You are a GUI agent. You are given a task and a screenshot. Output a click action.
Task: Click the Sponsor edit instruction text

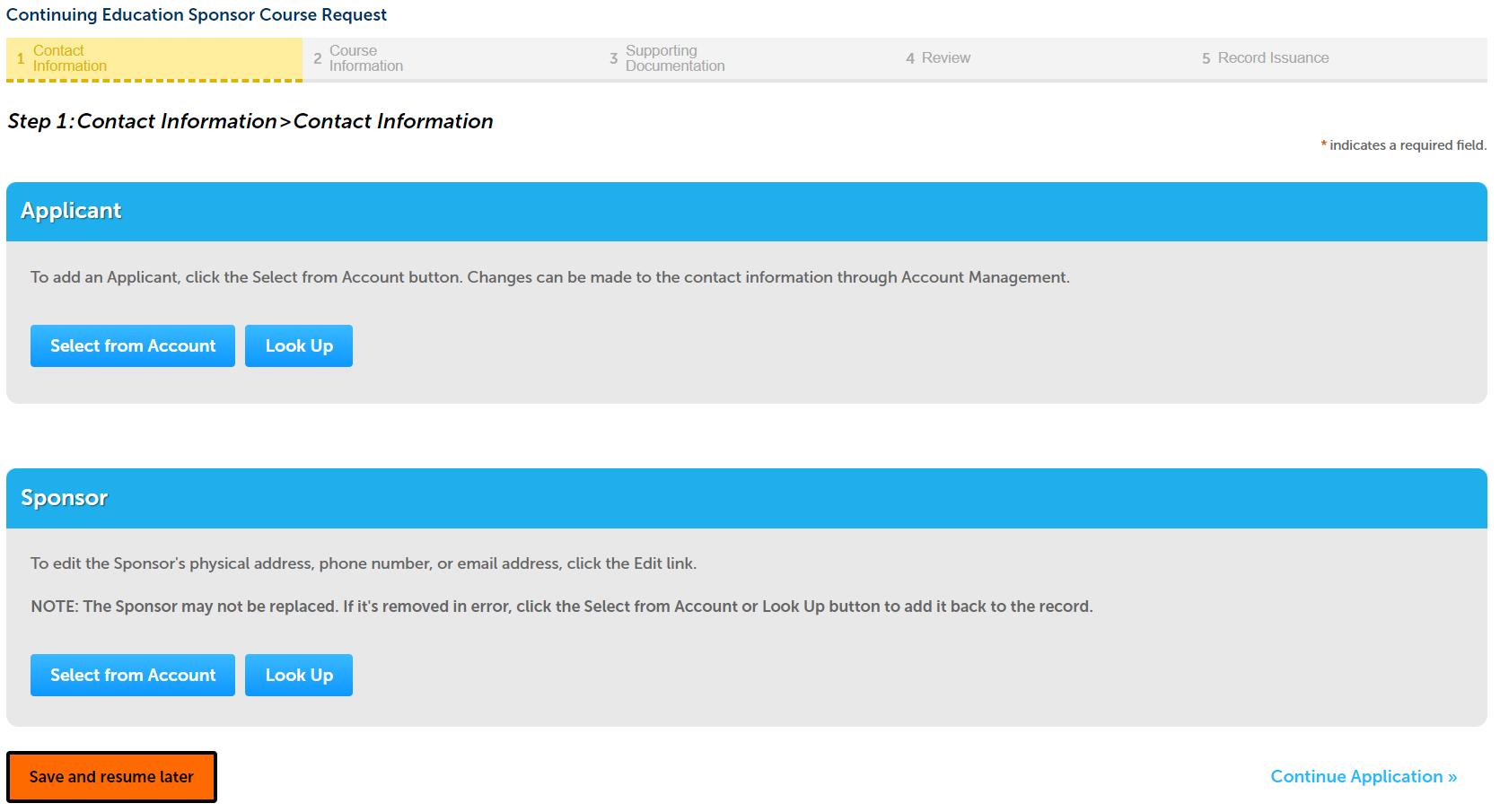pos(364,563)
